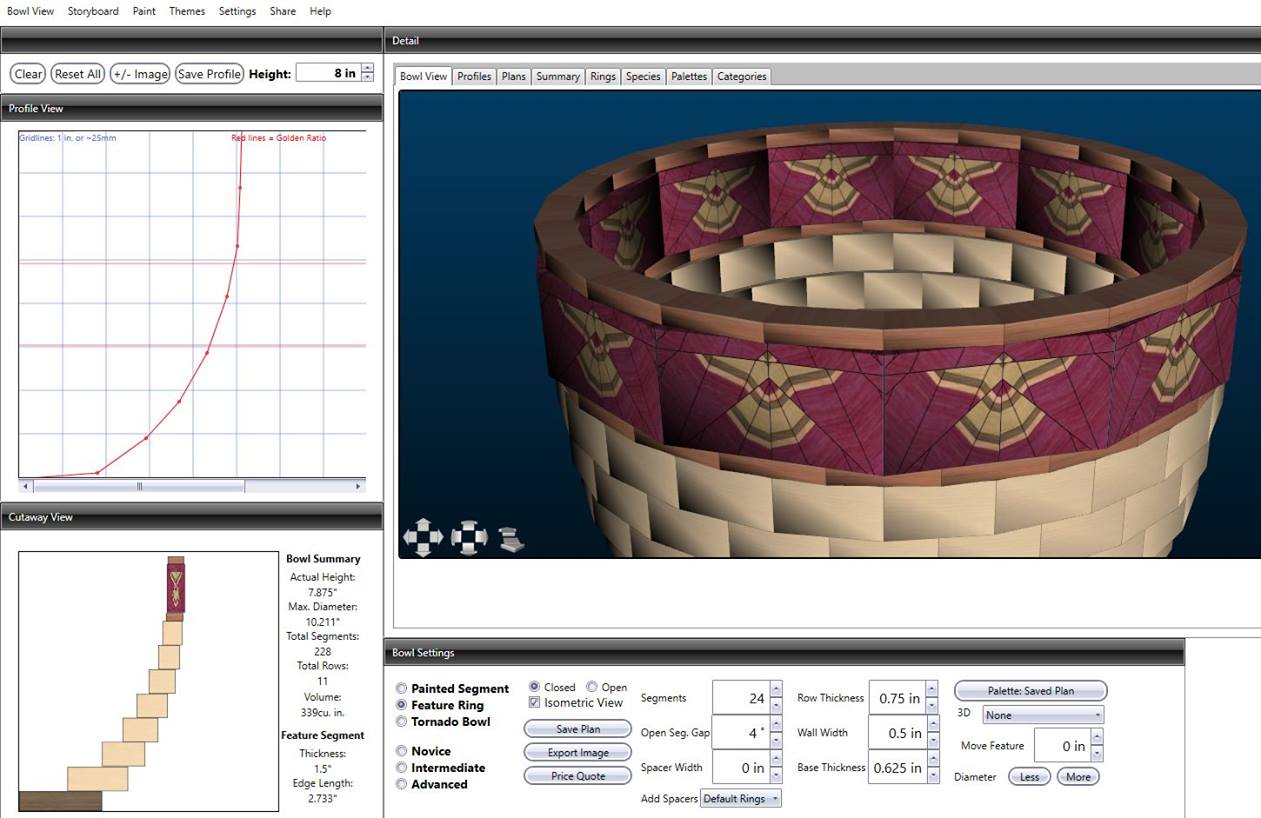Viewport: 1261px width, 818px height.
Task: Switch to the Plans tab
Action: 514,76
